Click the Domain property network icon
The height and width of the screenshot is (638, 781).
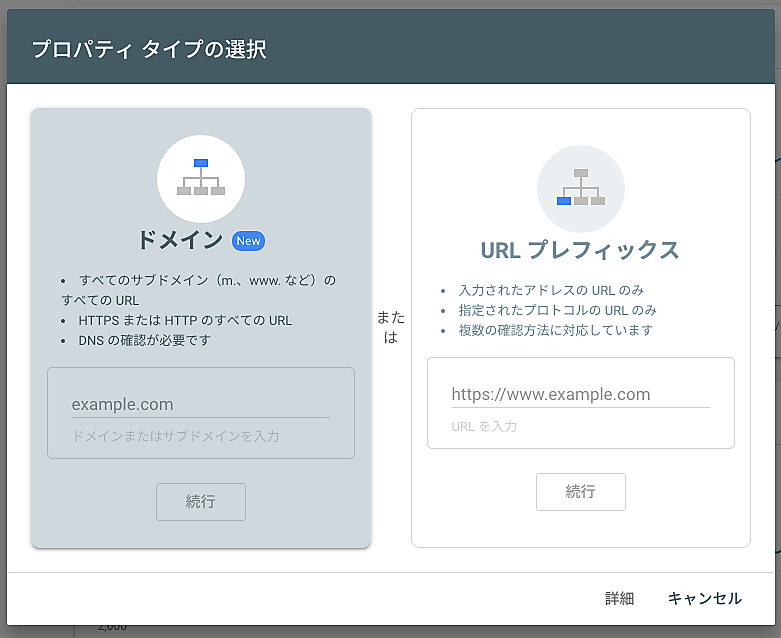[x=200, y=178]
